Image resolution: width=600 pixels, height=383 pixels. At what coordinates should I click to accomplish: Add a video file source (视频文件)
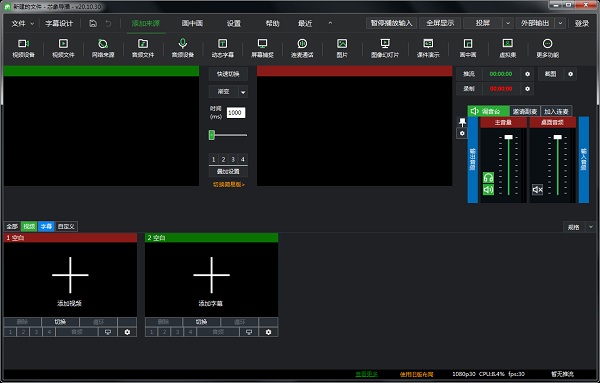[63, 48]
